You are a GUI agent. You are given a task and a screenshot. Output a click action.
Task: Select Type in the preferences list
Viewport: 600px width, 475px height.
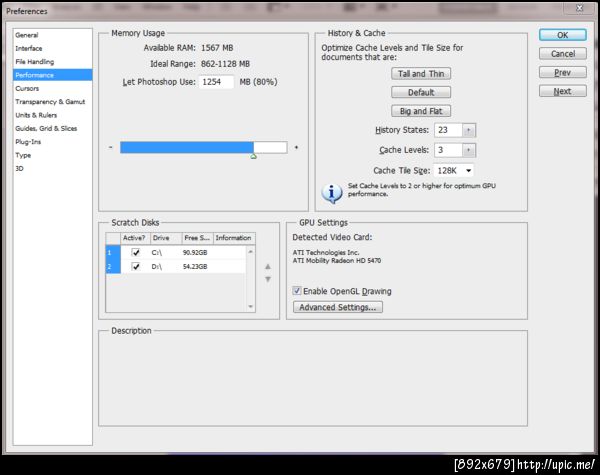[52, 155]
